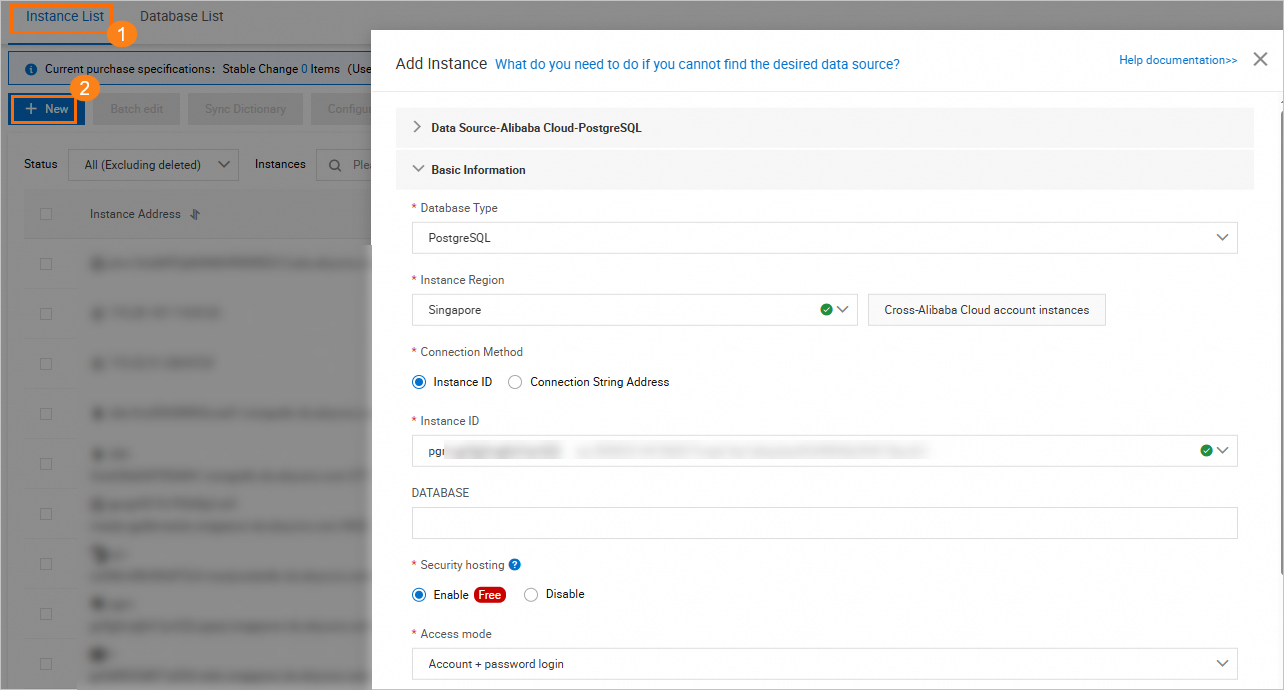Expand the Data Source-Alibaba Cloud-PostgreSQL section
Image resolution: width=1284 pixels, height=690 pixels.
pos(418,127)
